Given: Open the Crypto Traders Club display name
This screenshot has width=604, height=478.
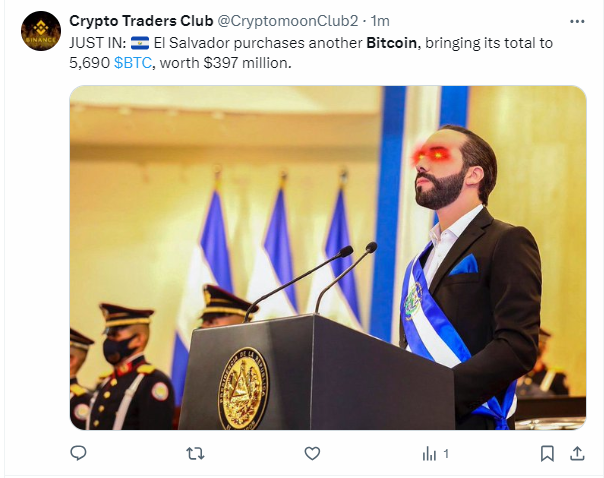Looking at the screenshot, I should click(x=141, y=21).
